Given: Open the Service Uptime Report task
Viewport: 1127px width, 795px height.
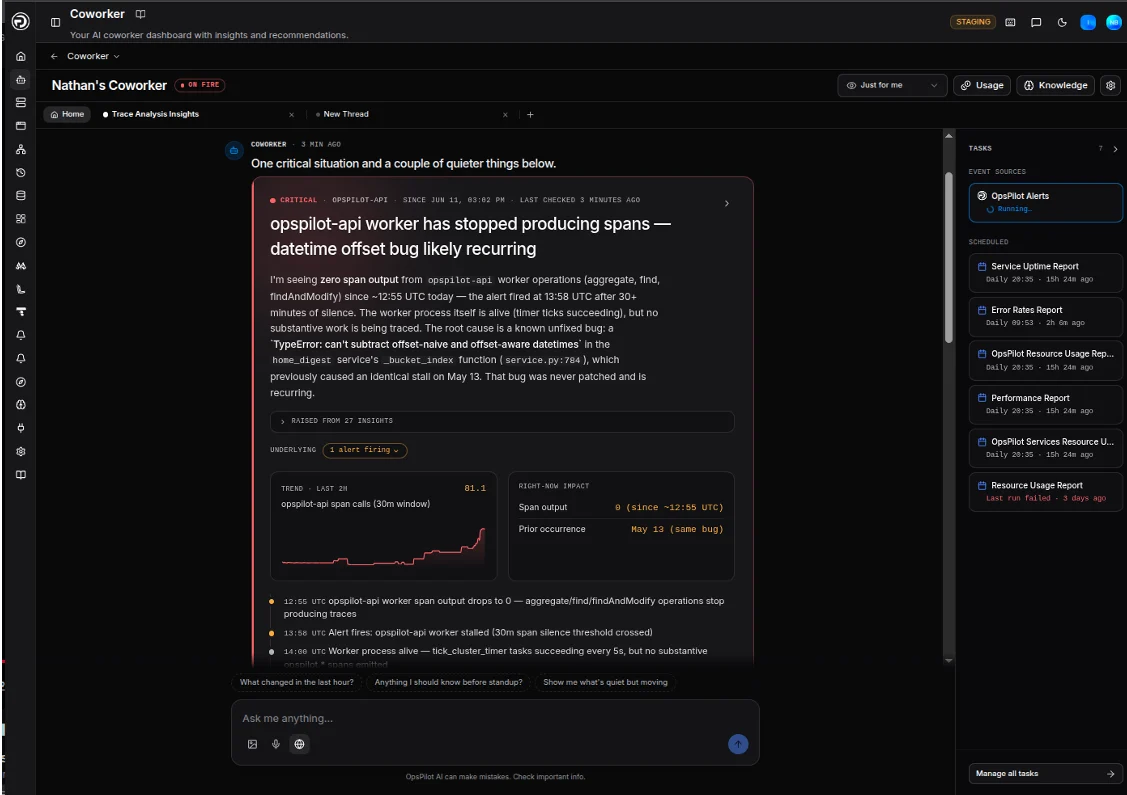Looking at the screenshot, I should 1045,272.
